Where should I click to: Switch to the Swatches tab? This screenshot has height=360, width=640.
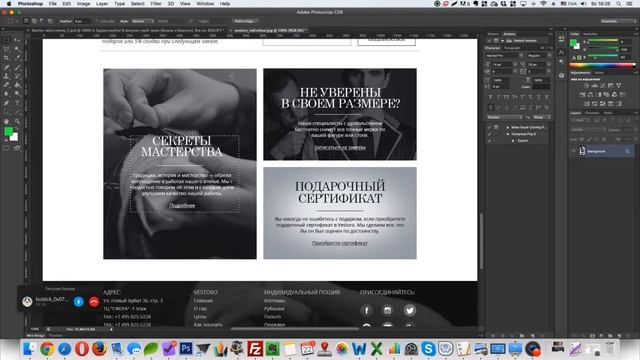pyautogui.click(x=591, y=34)
